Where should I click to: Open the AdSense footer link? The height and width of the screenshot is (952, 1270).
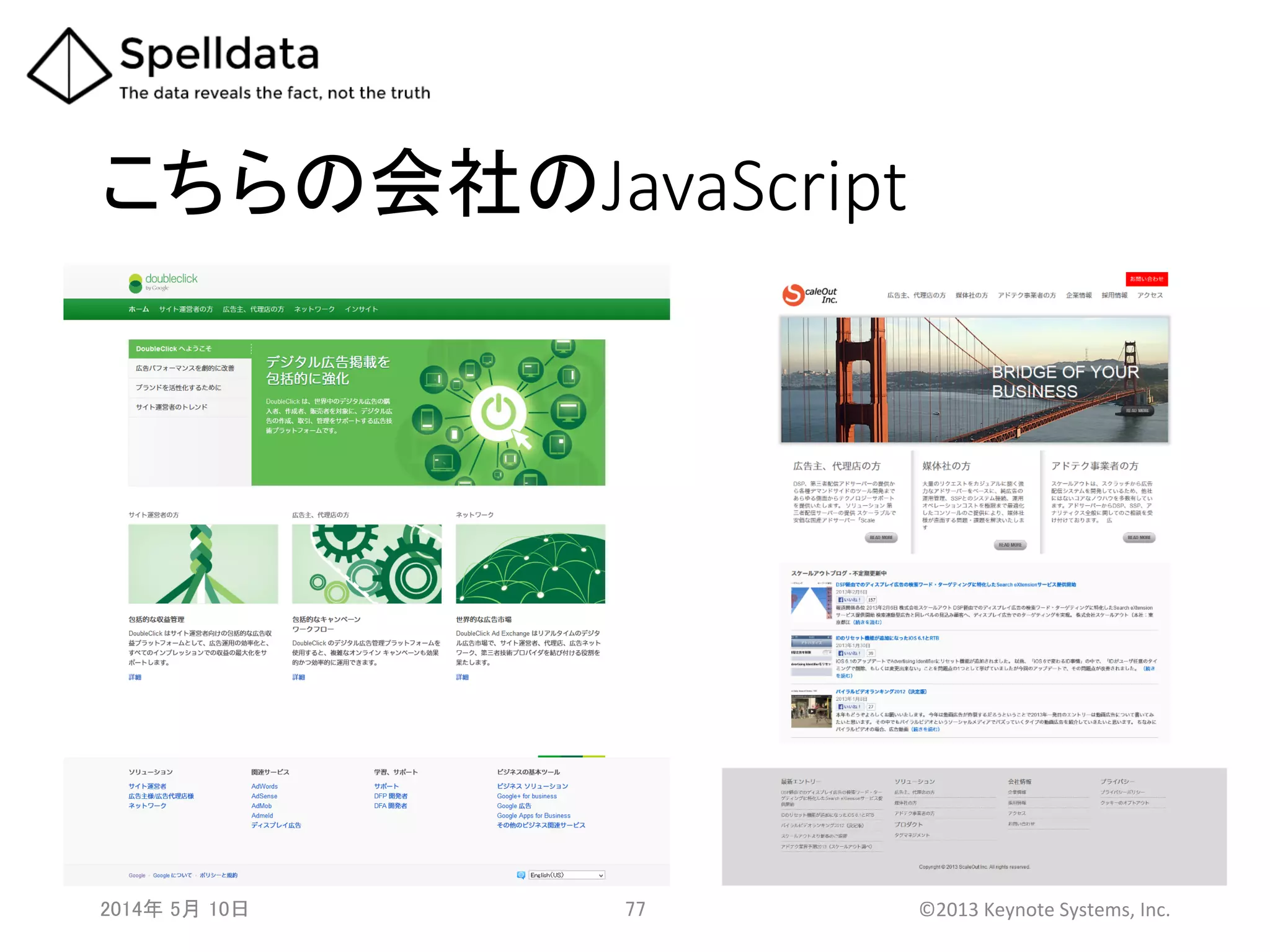[265, 796]
